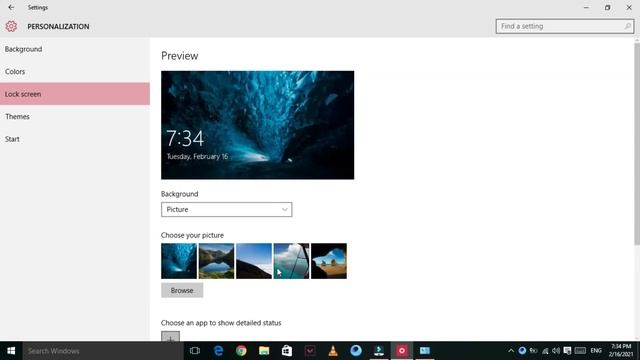
Task: Click the Browse button
Action: 182,290
